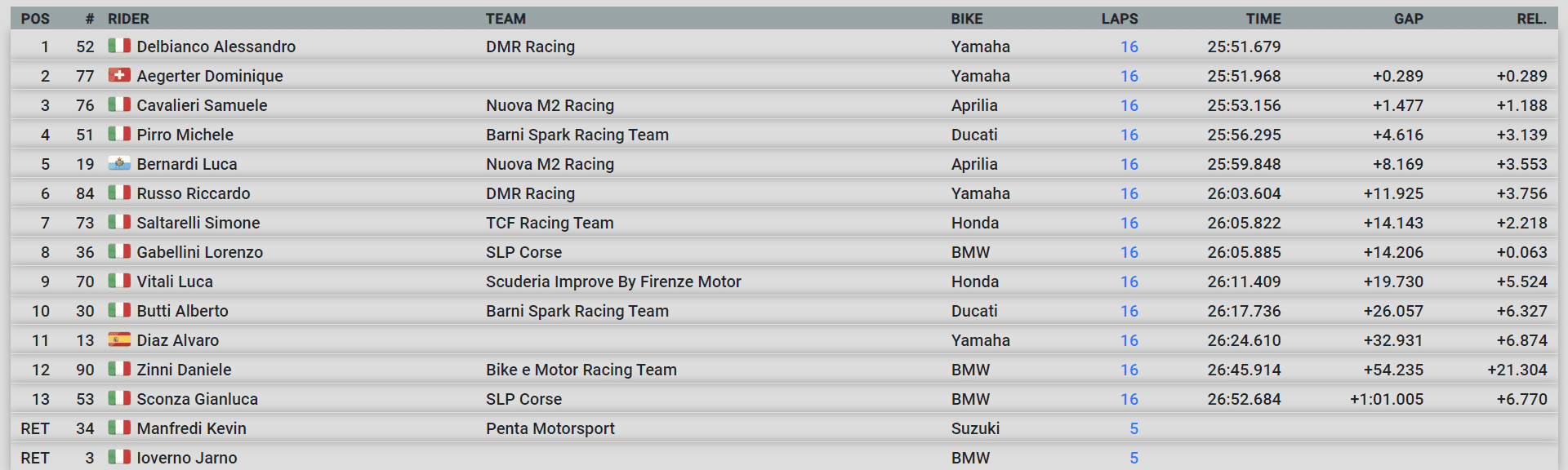Image resolution: width=1568 pixels, height=470 pixels.
Task: Click the San Marino flag beside Bernardi Luca
Action: click(119, 163)
